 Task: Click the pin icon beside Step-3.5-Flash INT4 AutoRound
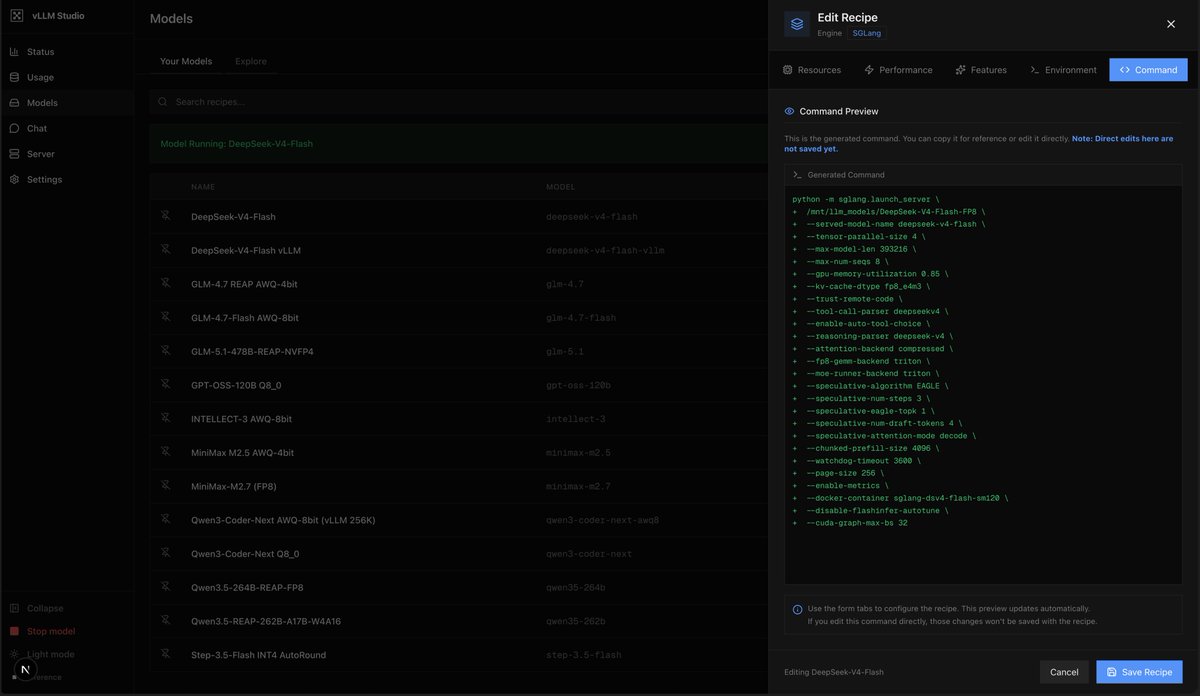click(x=166, y=655)
